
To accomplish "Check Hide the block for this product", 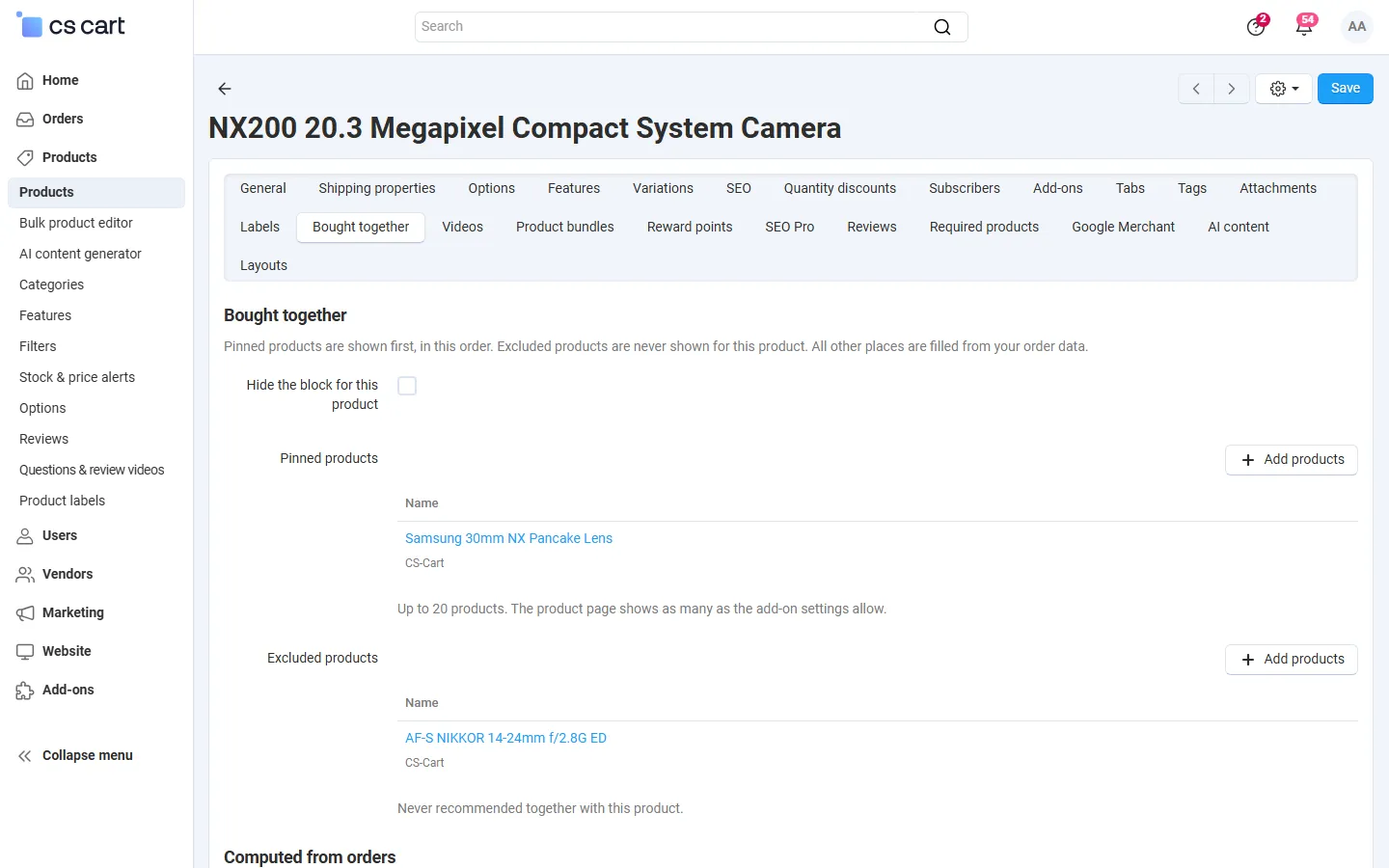I will pyautogui.click(x=407, y=386).
